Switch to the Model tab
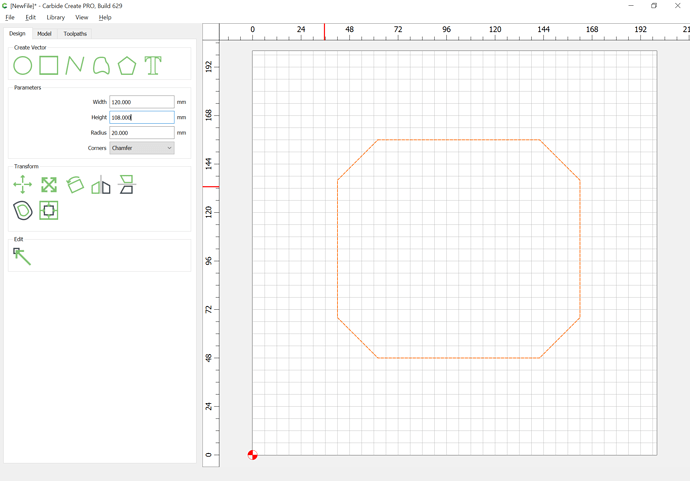Image resolution: width=690 pixels, height=481 pixels. 44,34
